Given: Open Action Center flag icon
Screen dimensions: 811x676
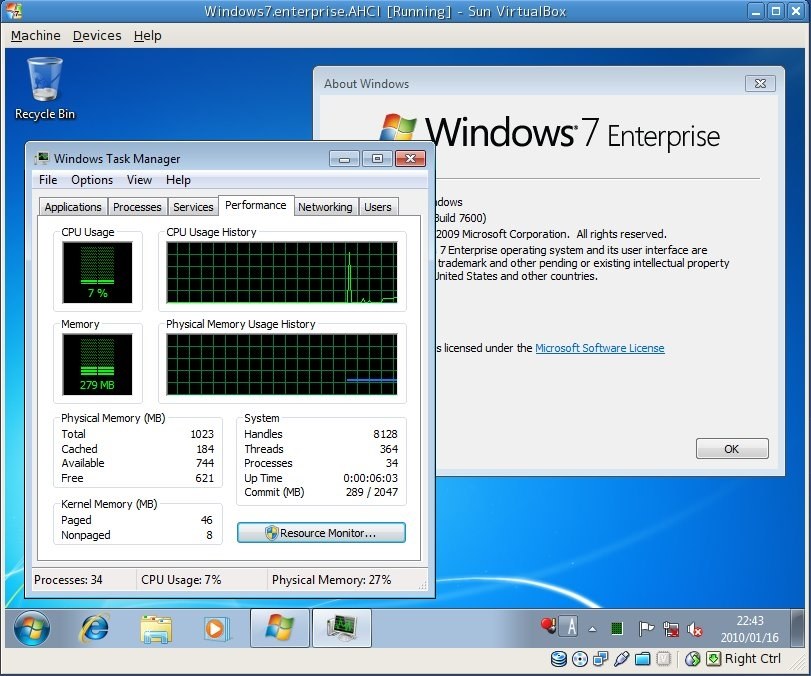Looking at the screenshot, I should coord(646,628).
